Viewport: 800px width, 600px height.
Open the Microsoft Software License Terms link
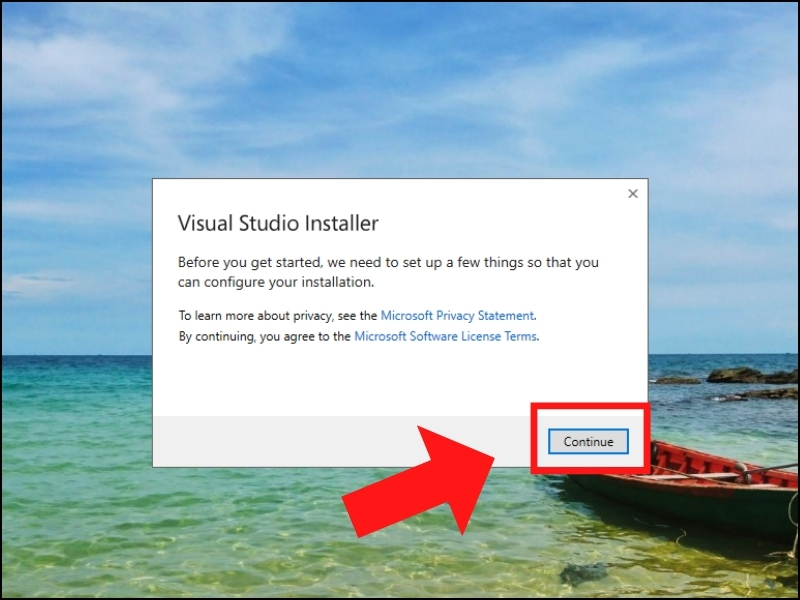coord(445,336)
